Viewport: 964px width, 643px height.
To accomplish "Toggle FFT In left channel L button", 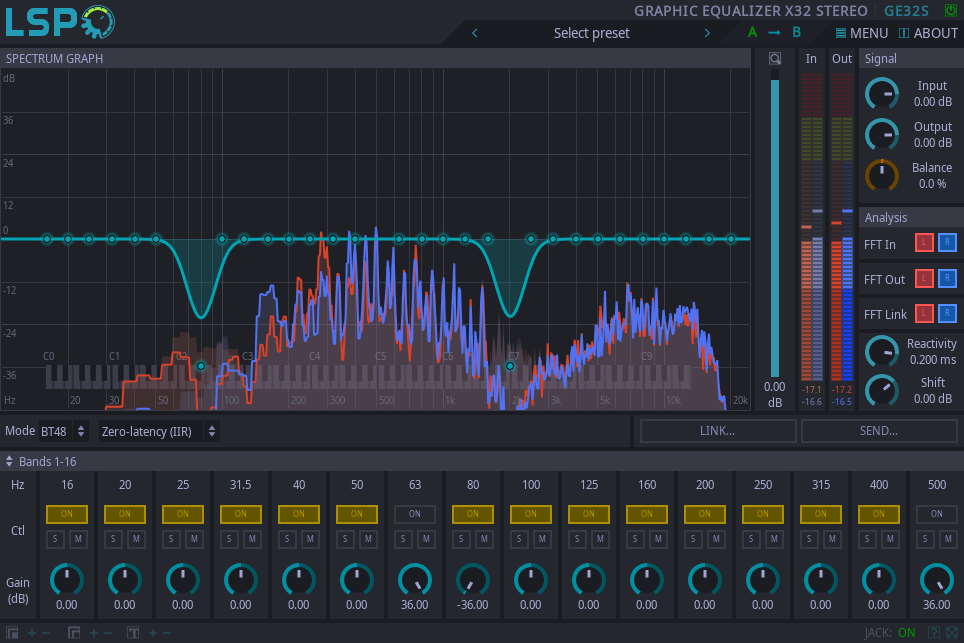I will pos(923,243).
